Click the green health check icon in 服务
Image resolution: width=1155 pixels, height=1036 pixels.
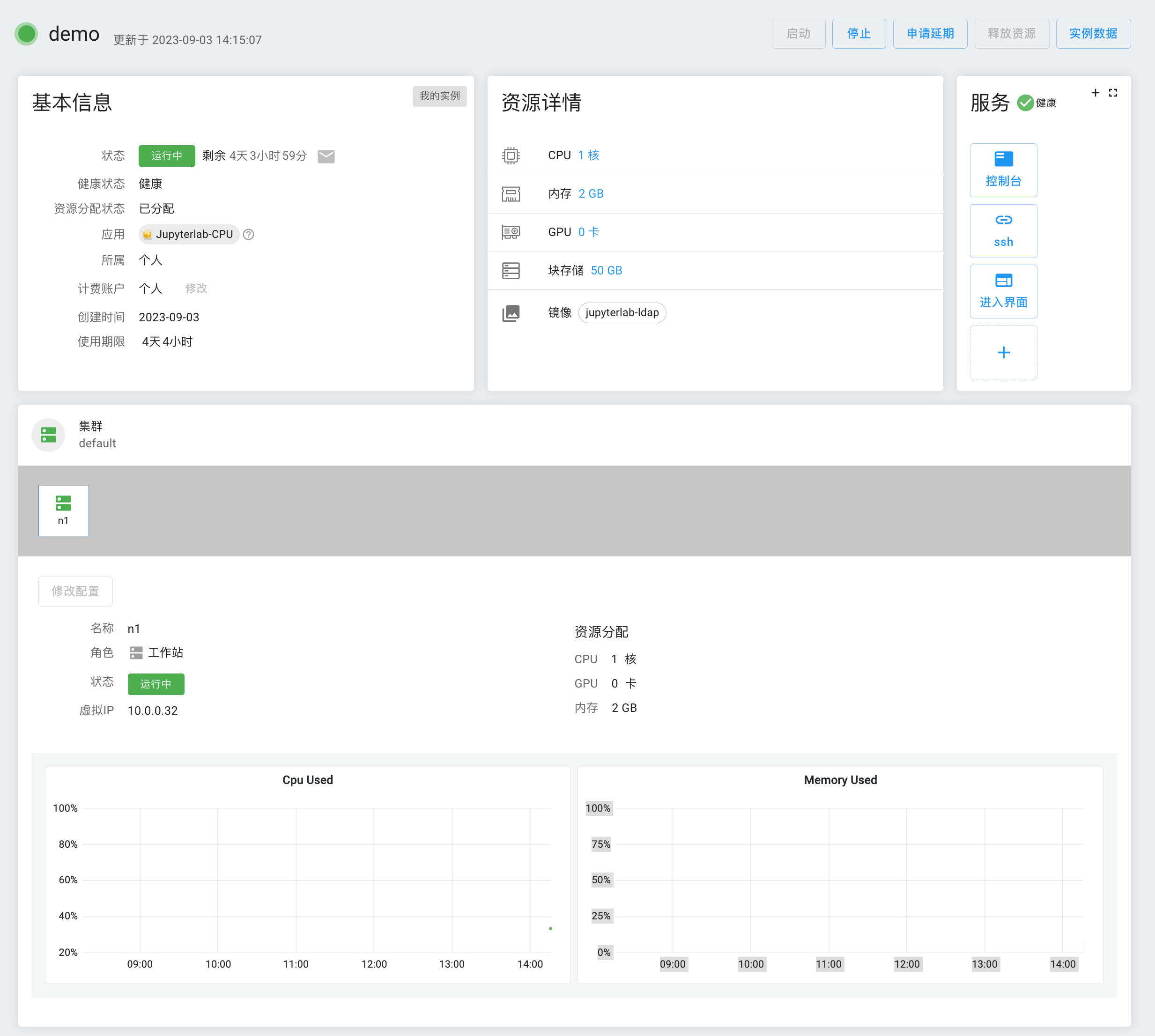click(1025, 103)
